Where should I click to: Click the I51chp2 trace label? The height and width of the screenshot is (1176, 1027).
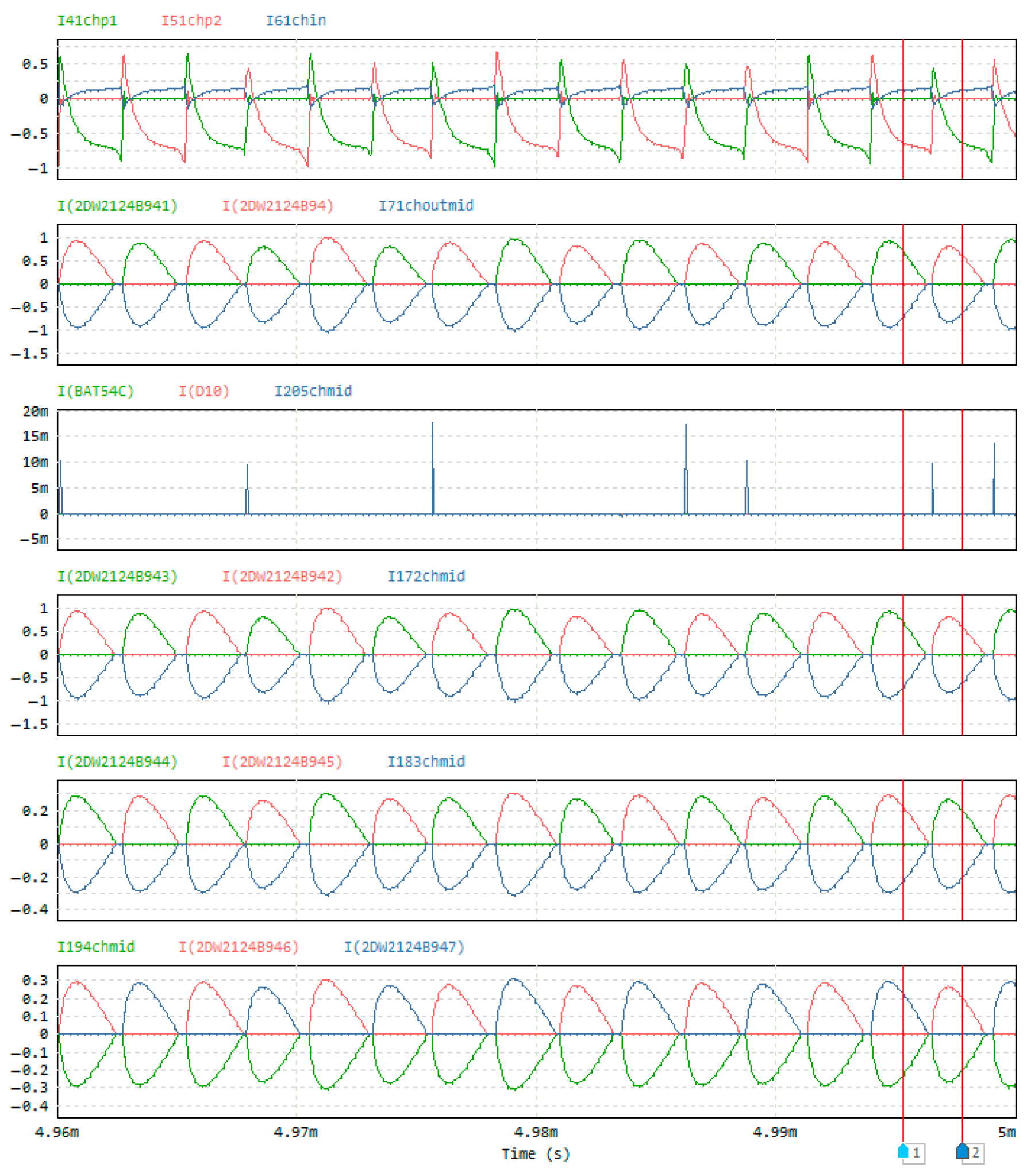(x=191, y=21)
